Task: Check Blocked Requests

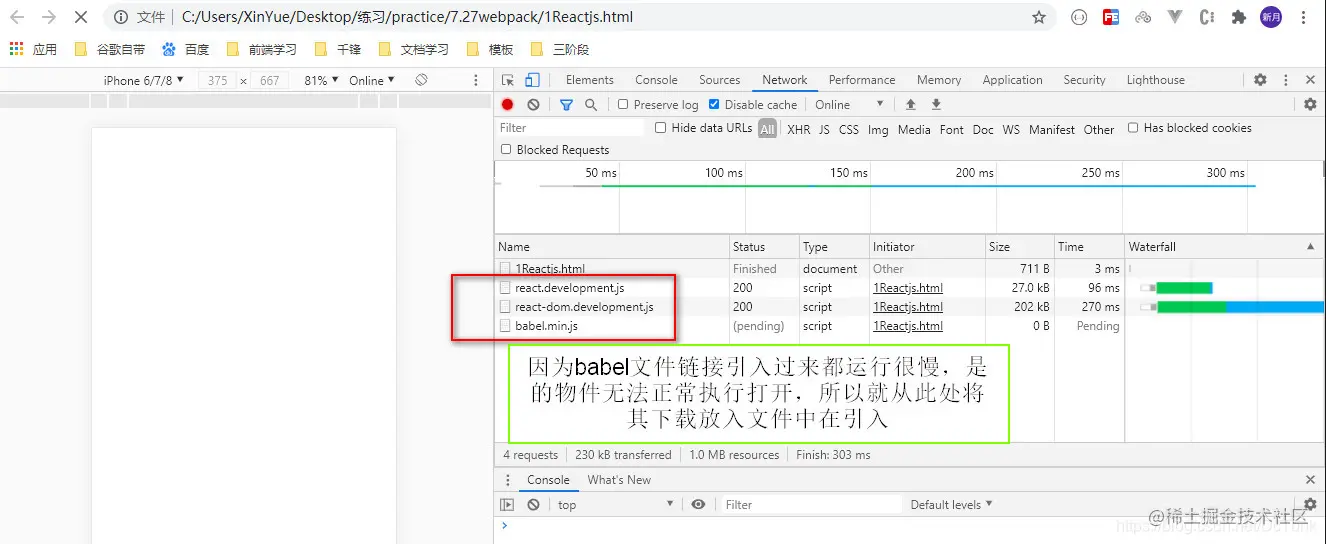Action: point(506,150)
